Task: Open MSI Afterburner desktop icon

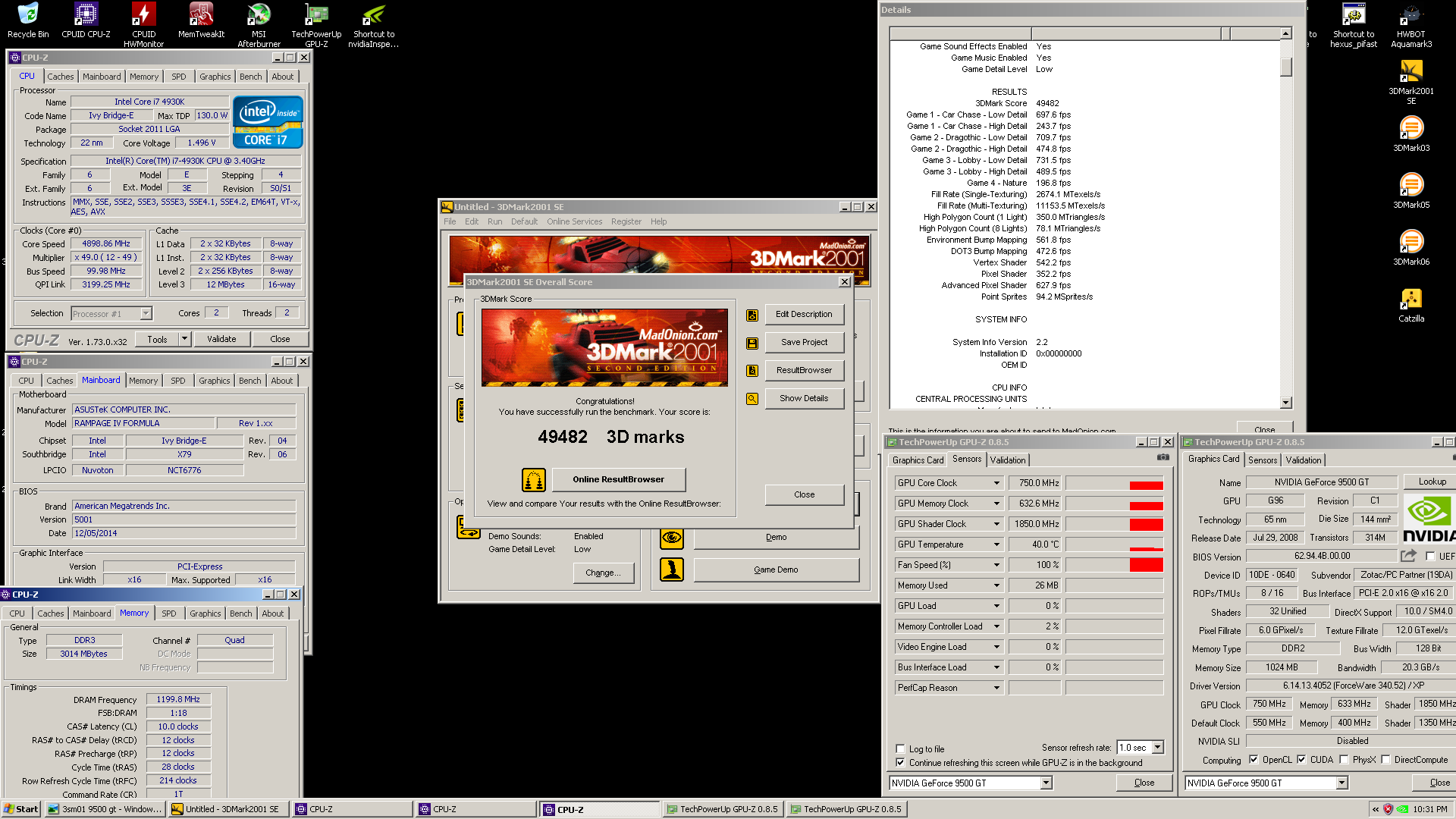Action: point(259,25)
